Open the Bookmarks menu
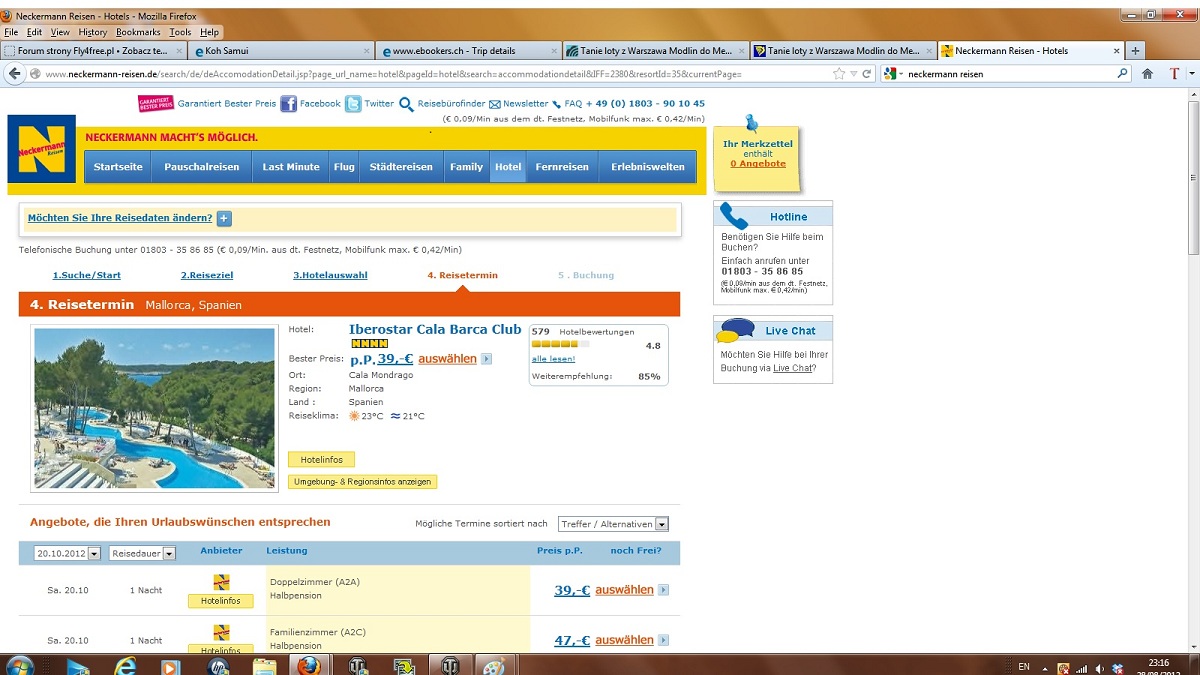This screenshot has height=675, width=1200. point(138,32)
